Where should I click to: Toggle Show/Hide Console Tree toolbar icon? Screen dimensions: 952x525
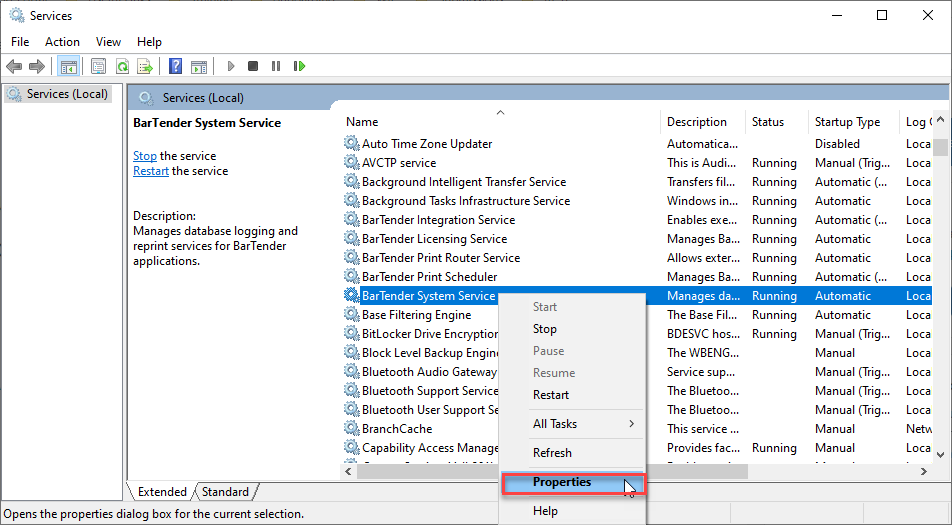click(x=69, y=66)
